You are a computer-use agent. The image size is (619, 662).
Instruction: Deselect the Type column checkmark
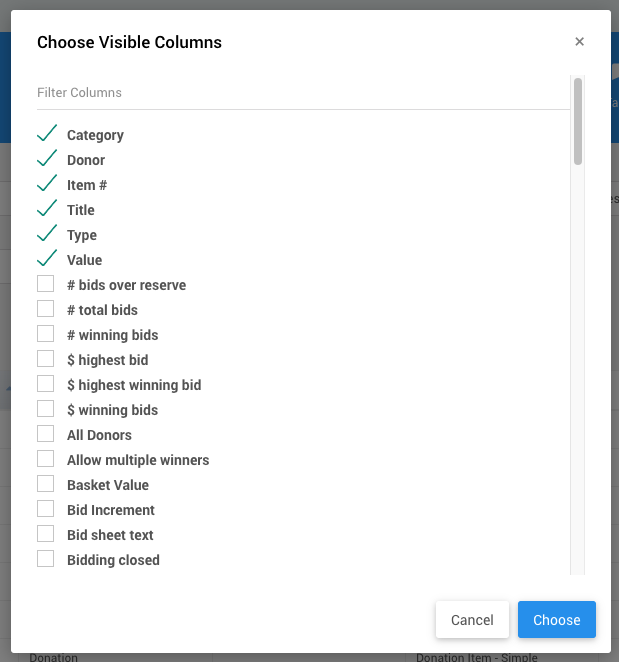[46, 234]
